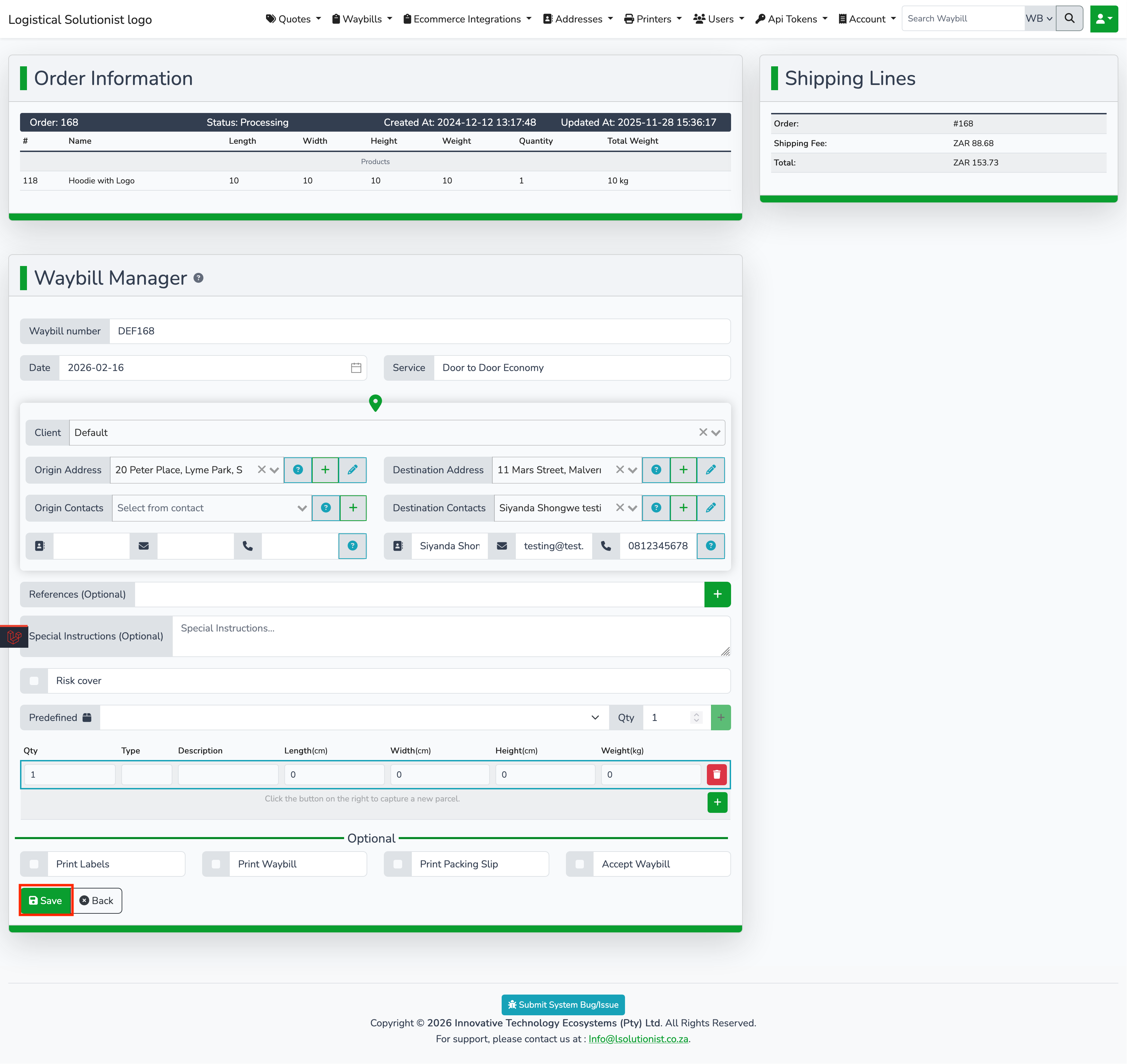
Task: Open the WB search type dropdown
Action: tap(1039, 19)
